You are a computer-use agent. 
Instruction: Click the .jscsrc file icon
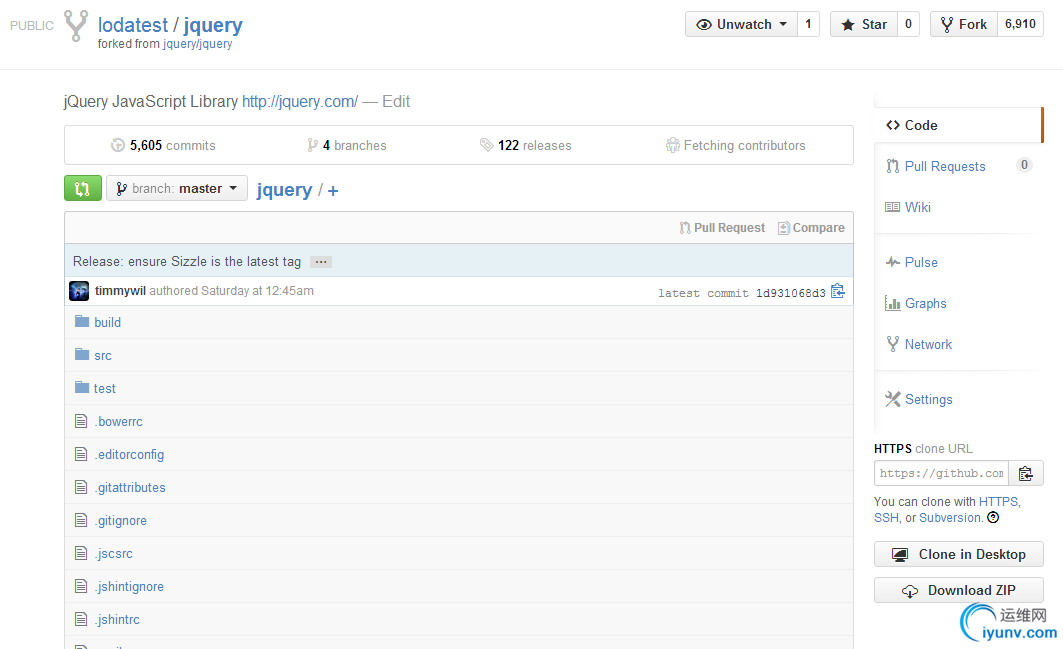(81, 553)
